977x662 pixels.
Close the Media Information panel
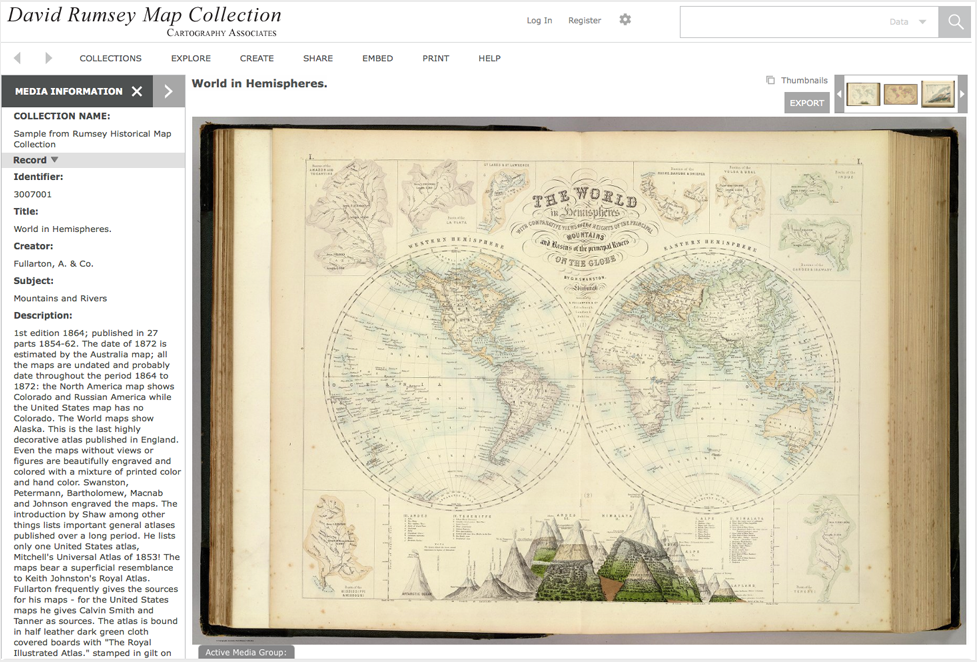137,91
